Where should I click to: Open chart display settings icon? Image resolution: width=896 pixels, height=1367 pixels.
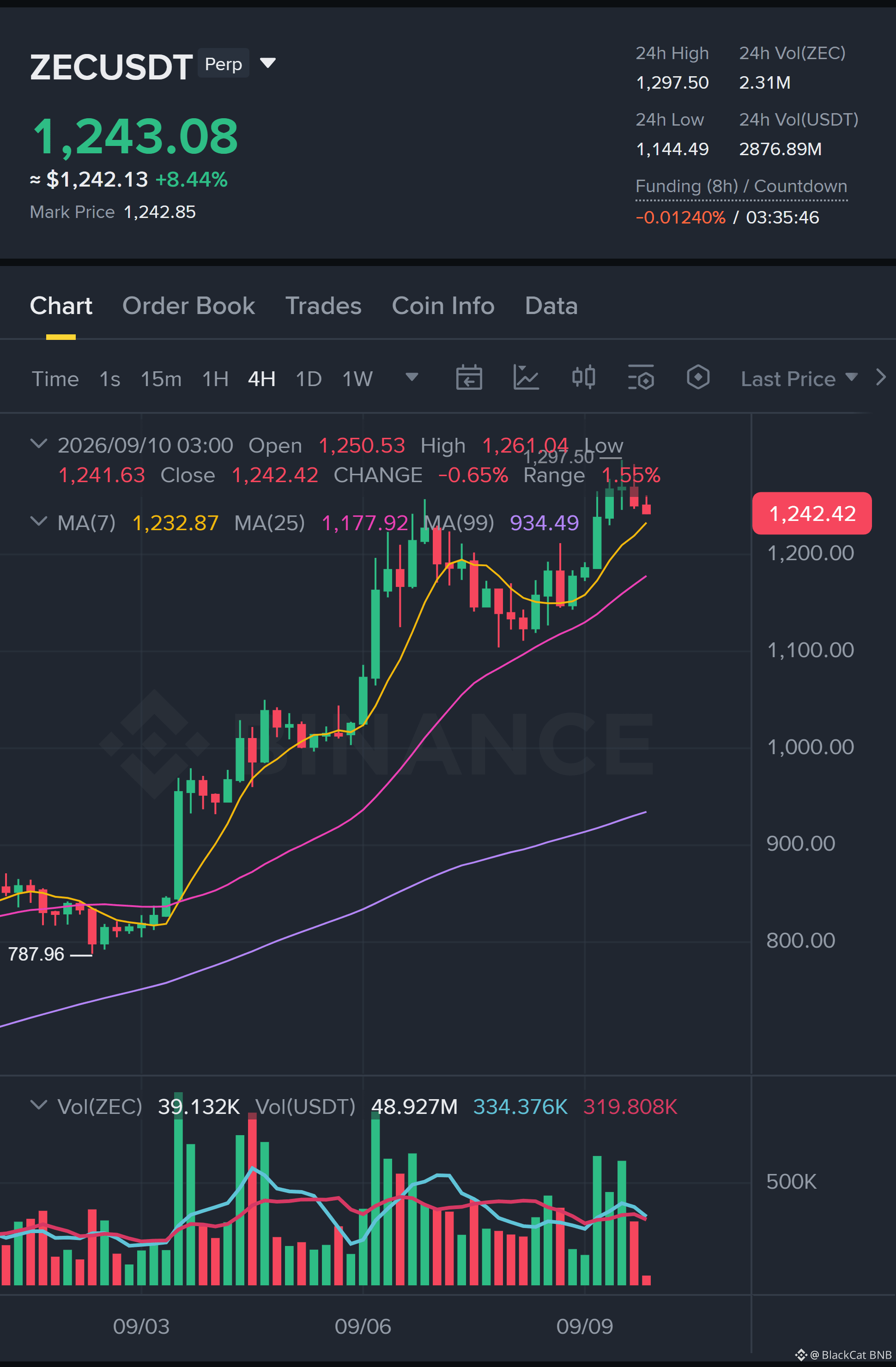(641, 378)
